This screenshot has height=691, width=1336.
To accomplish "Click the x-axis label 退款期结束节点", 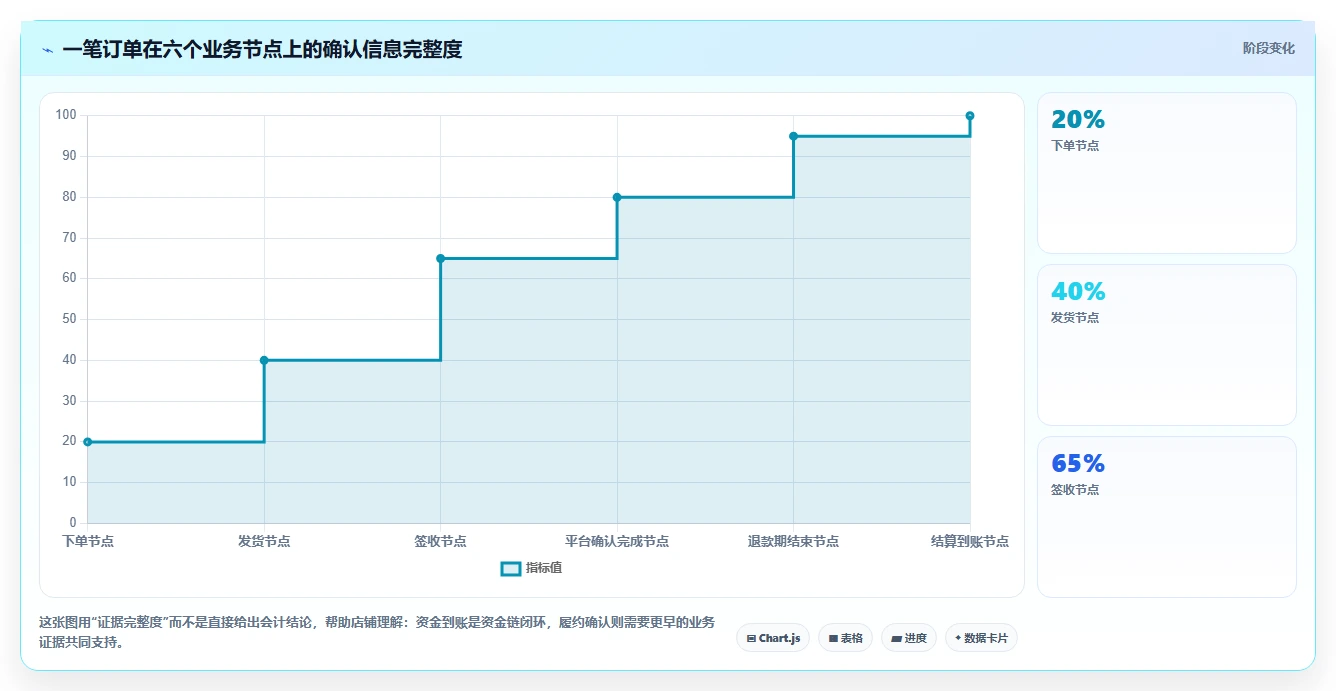I will tap(793, 541).
